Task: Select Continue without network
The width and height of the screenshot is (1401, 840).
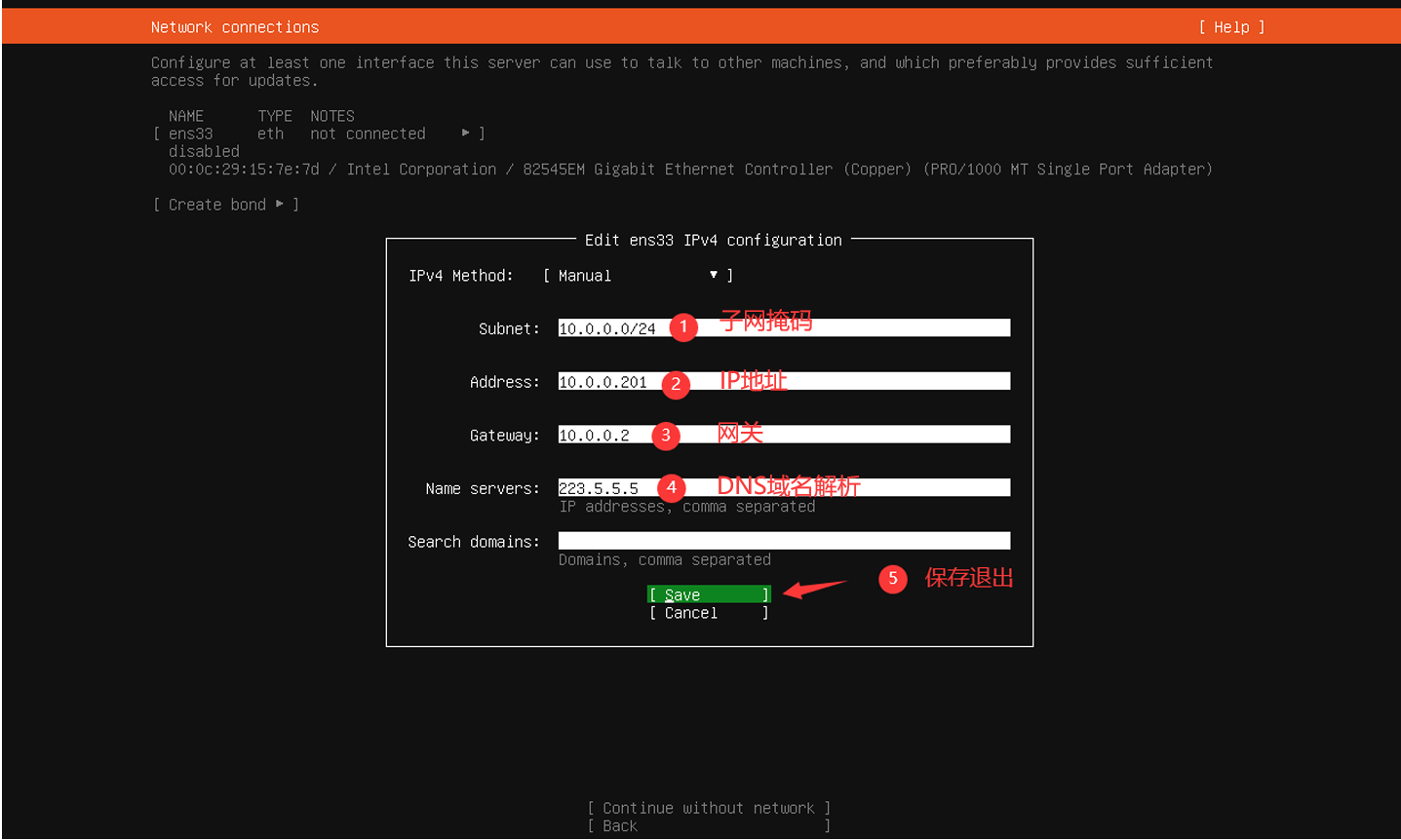Action: (x=709, y=808)
